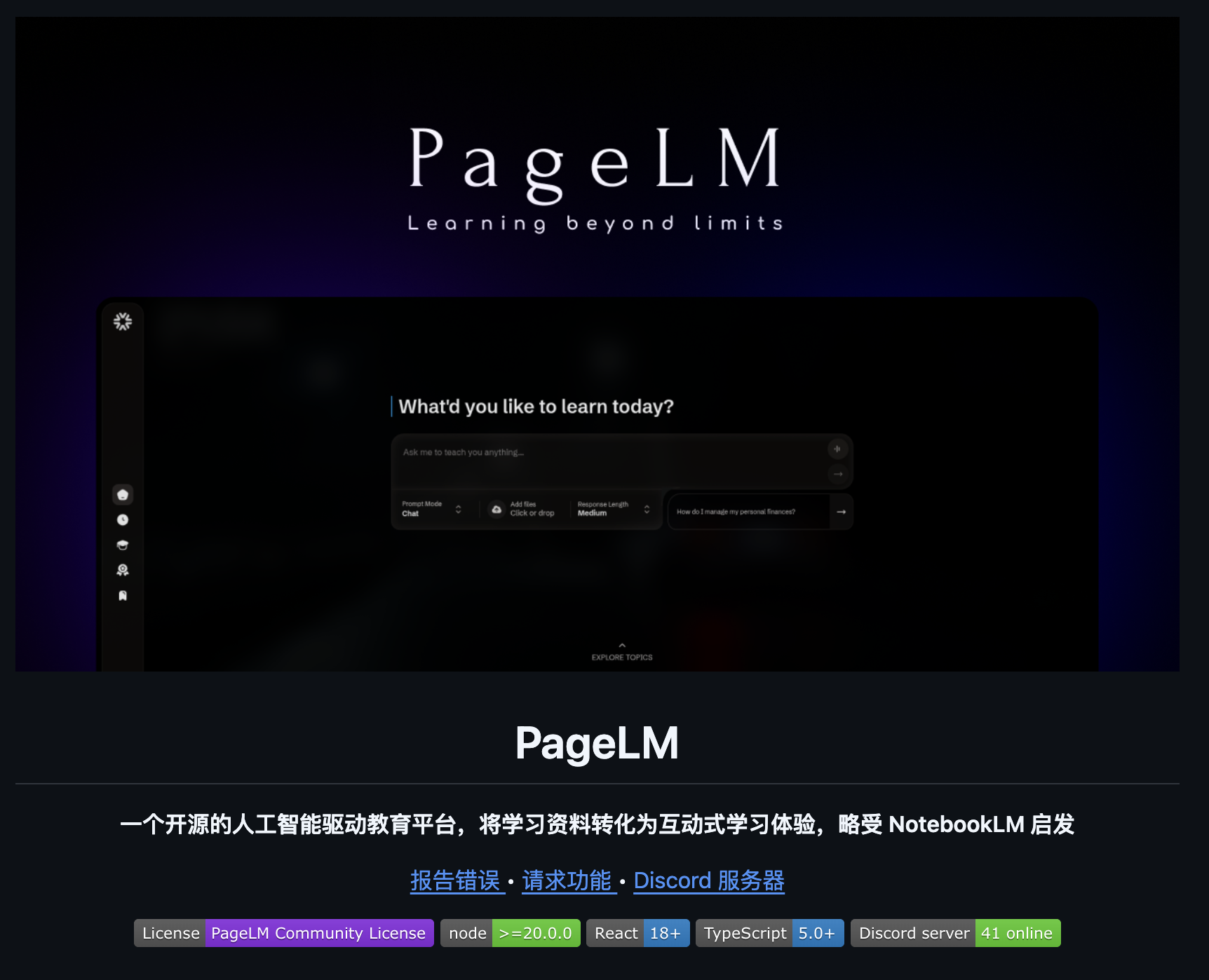
Task: Click the PageLM Community License badge
Action: coord(318,932)
